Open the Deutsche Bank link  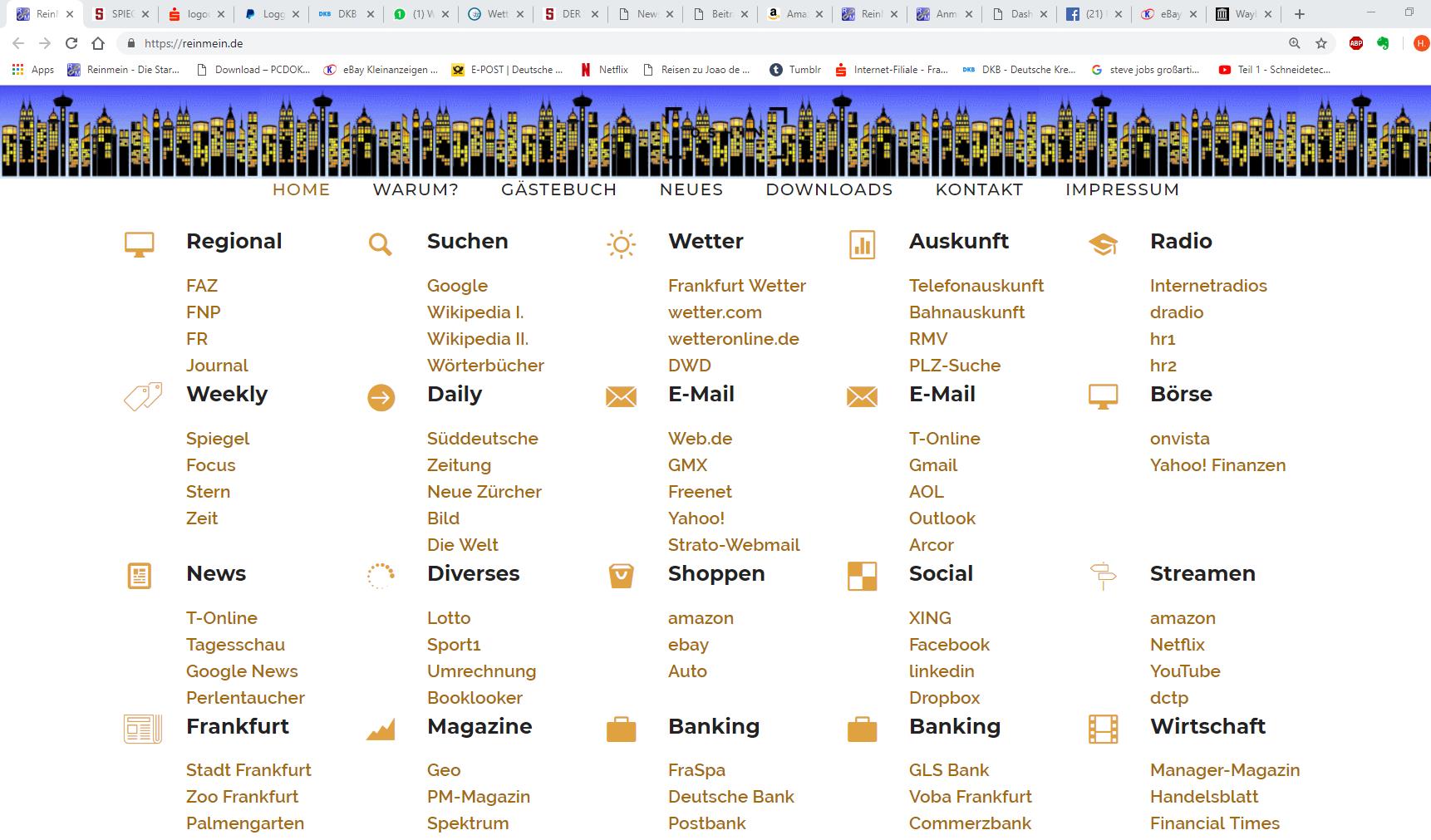[731, 797]
